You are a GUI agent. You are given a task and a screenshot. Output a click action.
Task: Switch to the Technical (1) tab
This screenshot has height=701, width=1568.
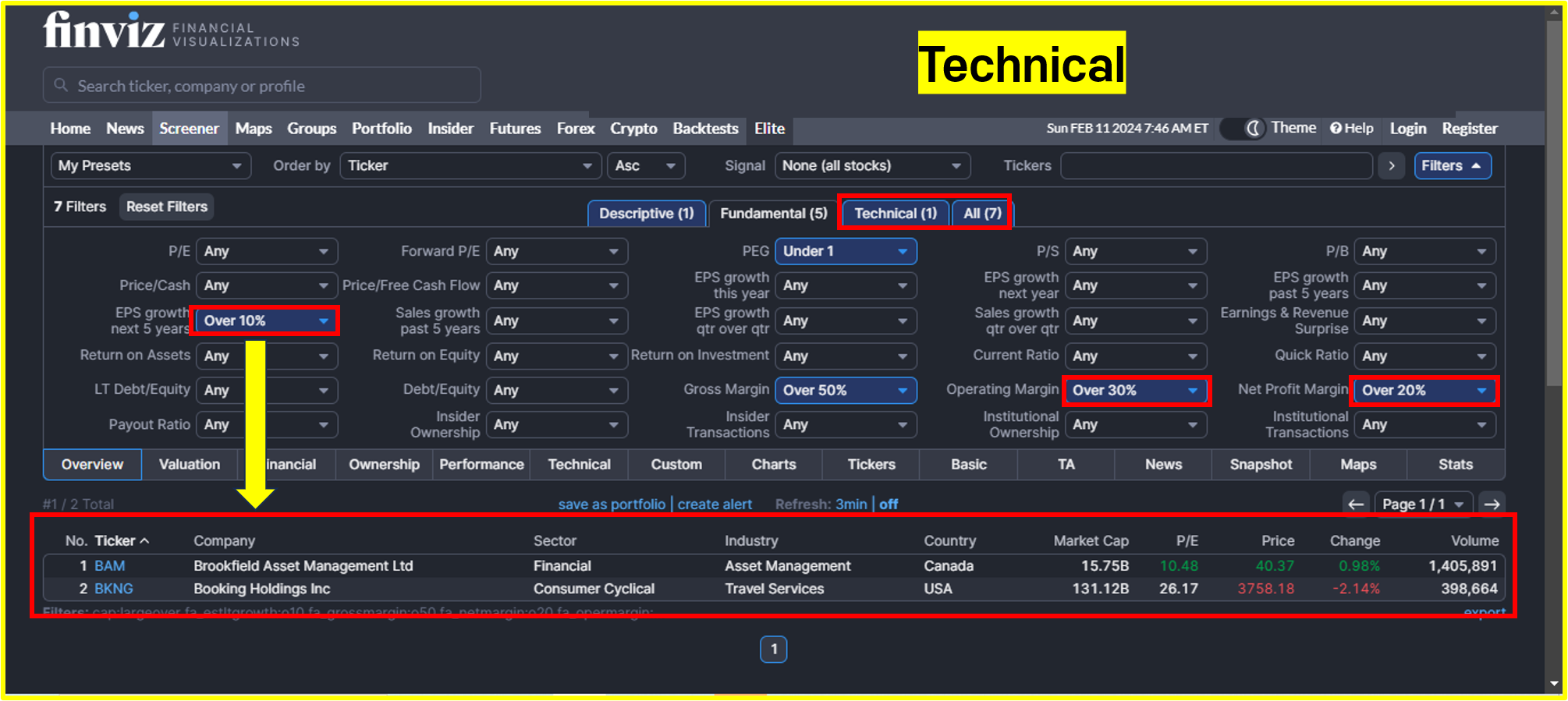tap(896, 214)
